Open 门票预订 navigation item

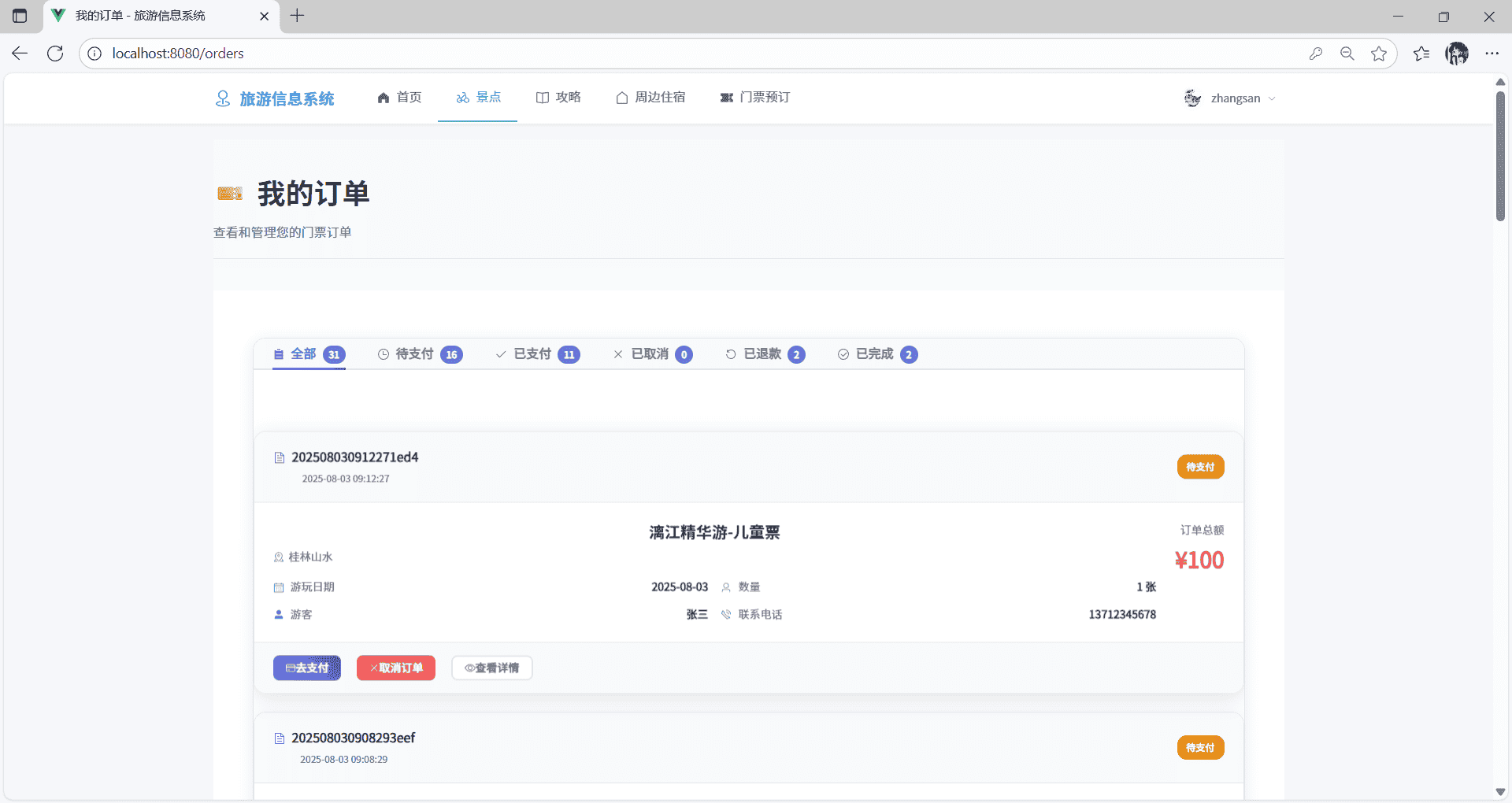point(754,98)
